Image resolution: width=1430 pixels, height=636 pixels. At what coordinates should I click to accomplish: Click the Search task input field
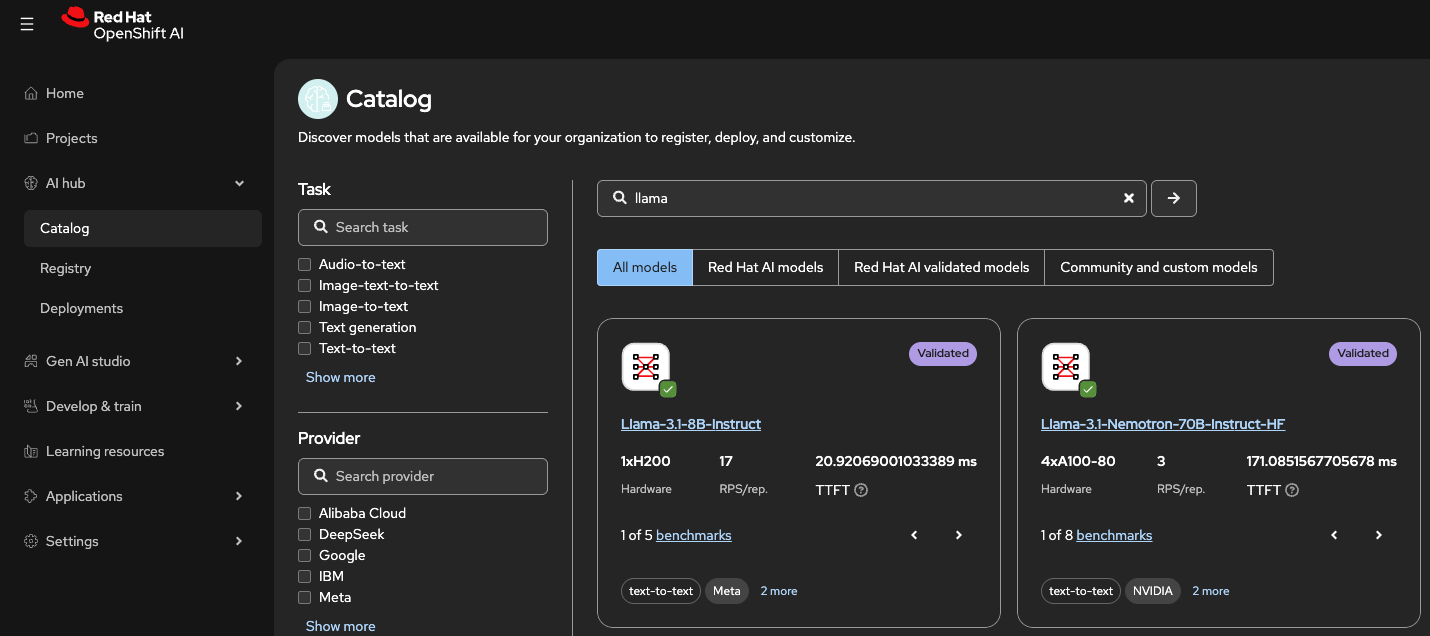(x=423, y=227)
